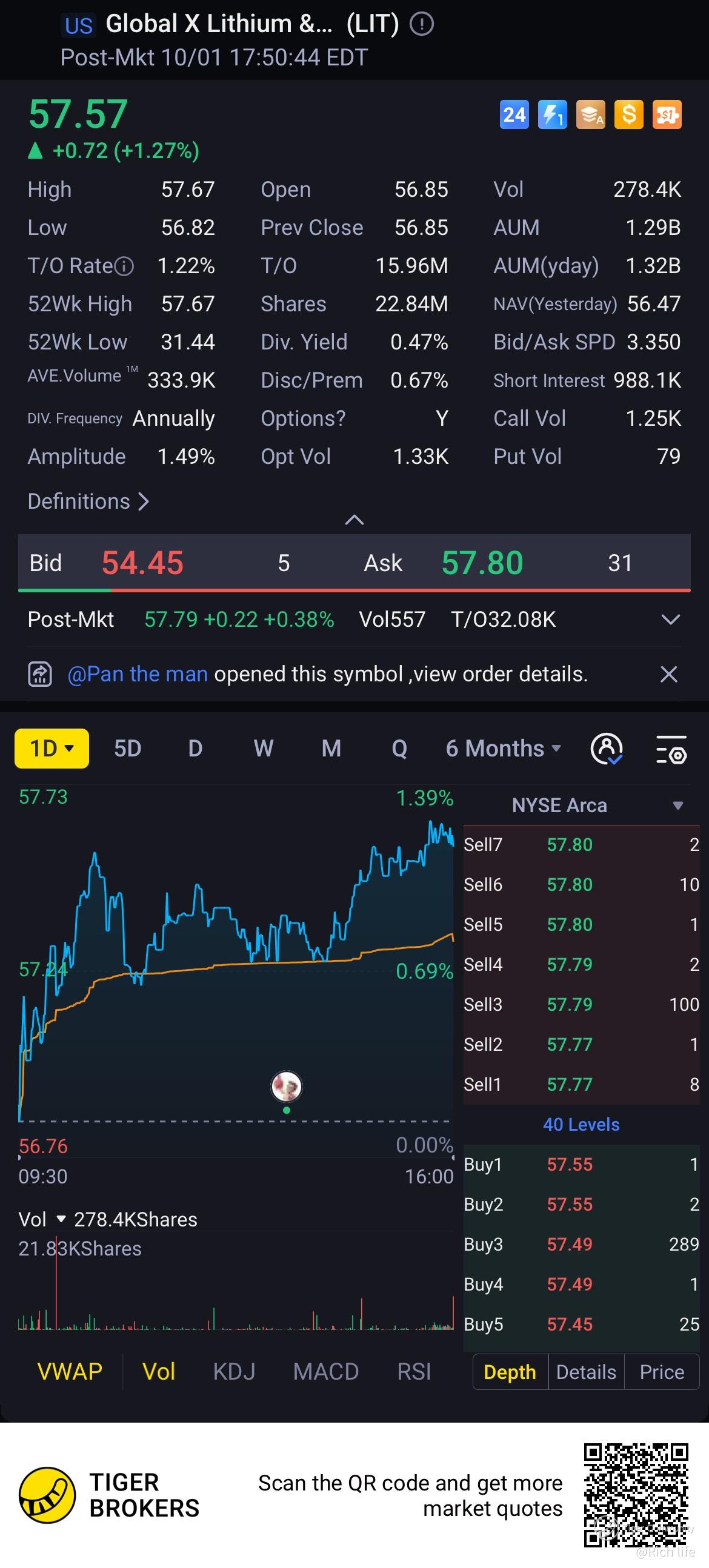Viewport: 709px width, 1568px height.
Task: Expand the Post-Mkt details chevron
Action: coord(670,620)
